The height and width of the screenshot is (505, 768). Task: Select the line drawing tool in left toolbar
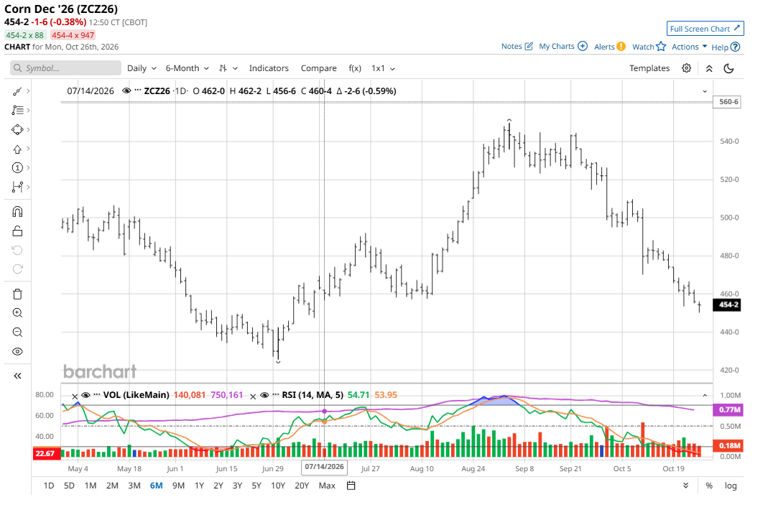click(x=17, y=91)
